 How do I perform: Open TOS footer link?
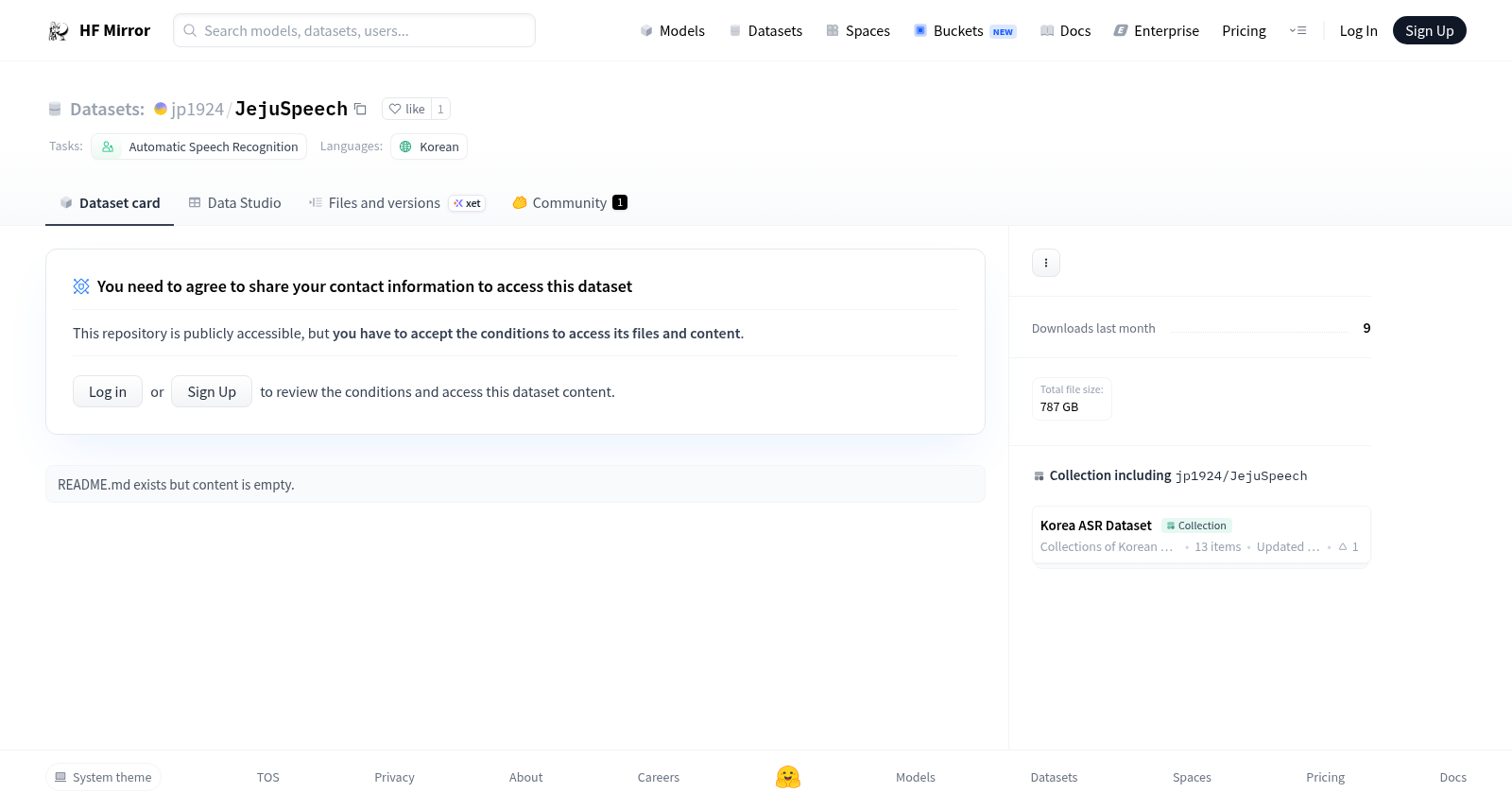pos(268,777)
